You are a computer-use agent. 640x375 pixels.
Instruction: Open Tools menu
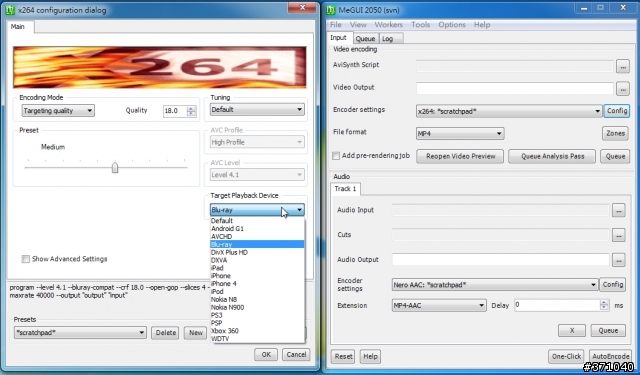click(x=420, y=25)
